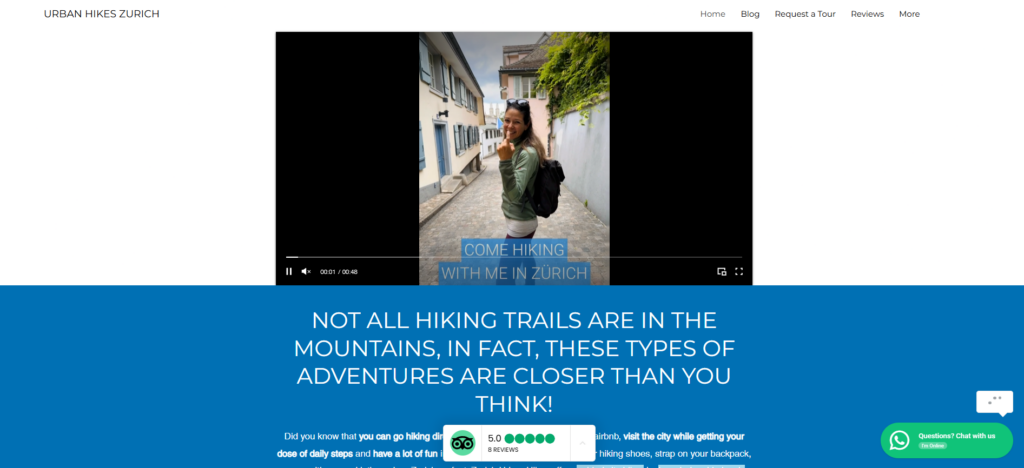Open the white chat bubble icon
The height and width of the screenshot is (468, 1024).
click(995, 402)
